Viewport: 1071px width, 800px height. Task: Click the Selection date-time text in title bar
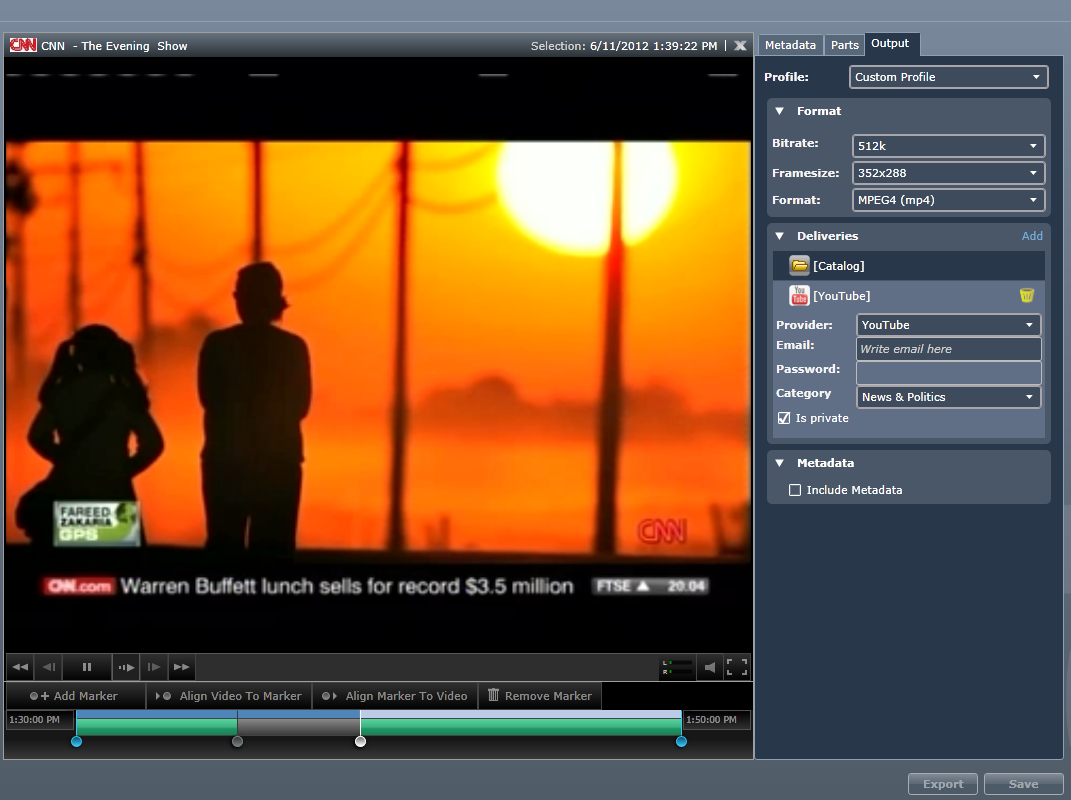(x=624, y=46)
